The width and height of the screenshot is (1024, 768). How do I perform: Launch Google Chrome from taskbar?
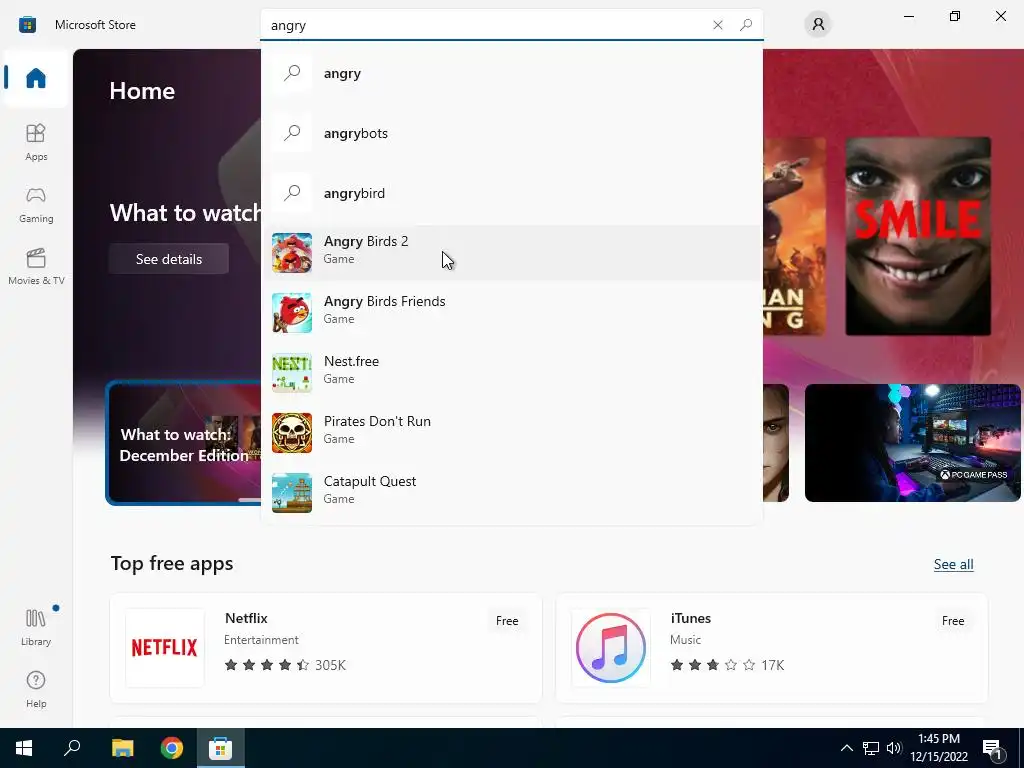pyautogui.click(x=172, y=748)
